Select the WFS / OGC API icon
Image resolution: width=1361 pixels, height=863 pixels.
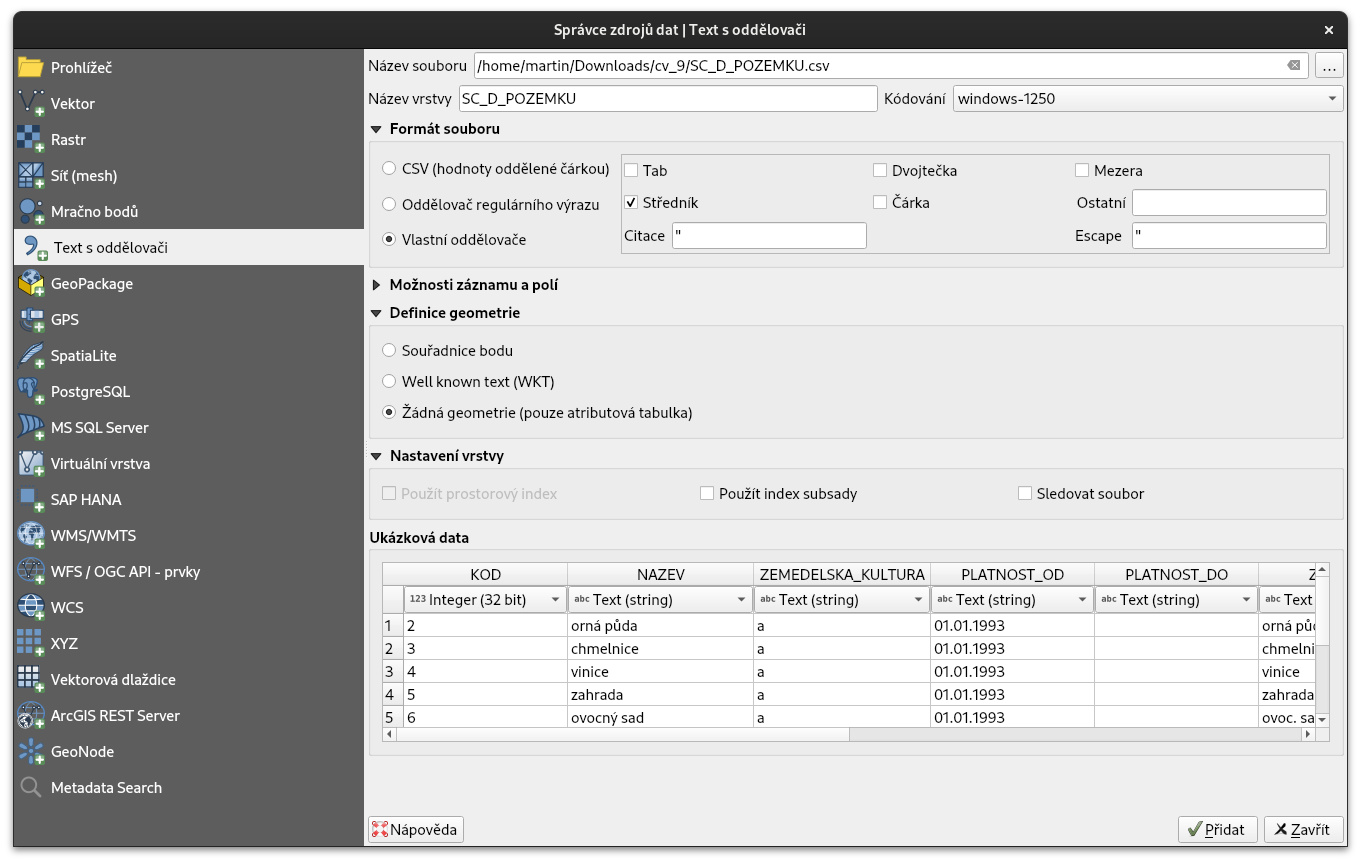coord(31,572)
